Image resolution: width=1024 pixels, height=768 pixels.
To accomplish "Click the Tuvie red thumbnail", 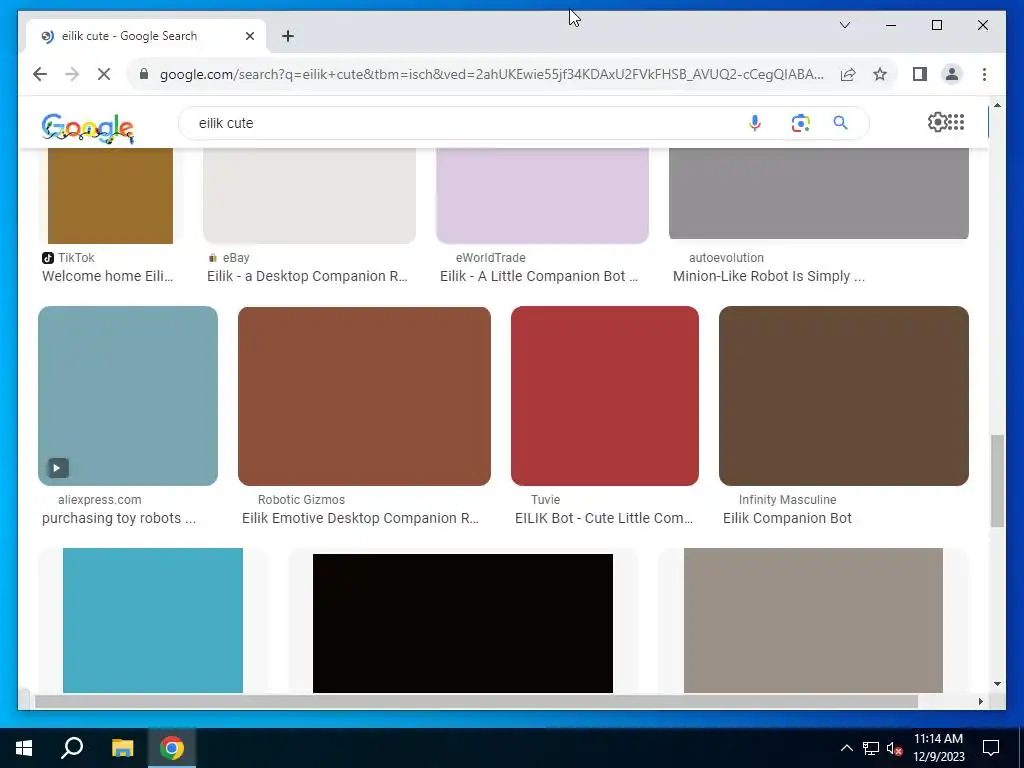I will (x=605, y=396).
